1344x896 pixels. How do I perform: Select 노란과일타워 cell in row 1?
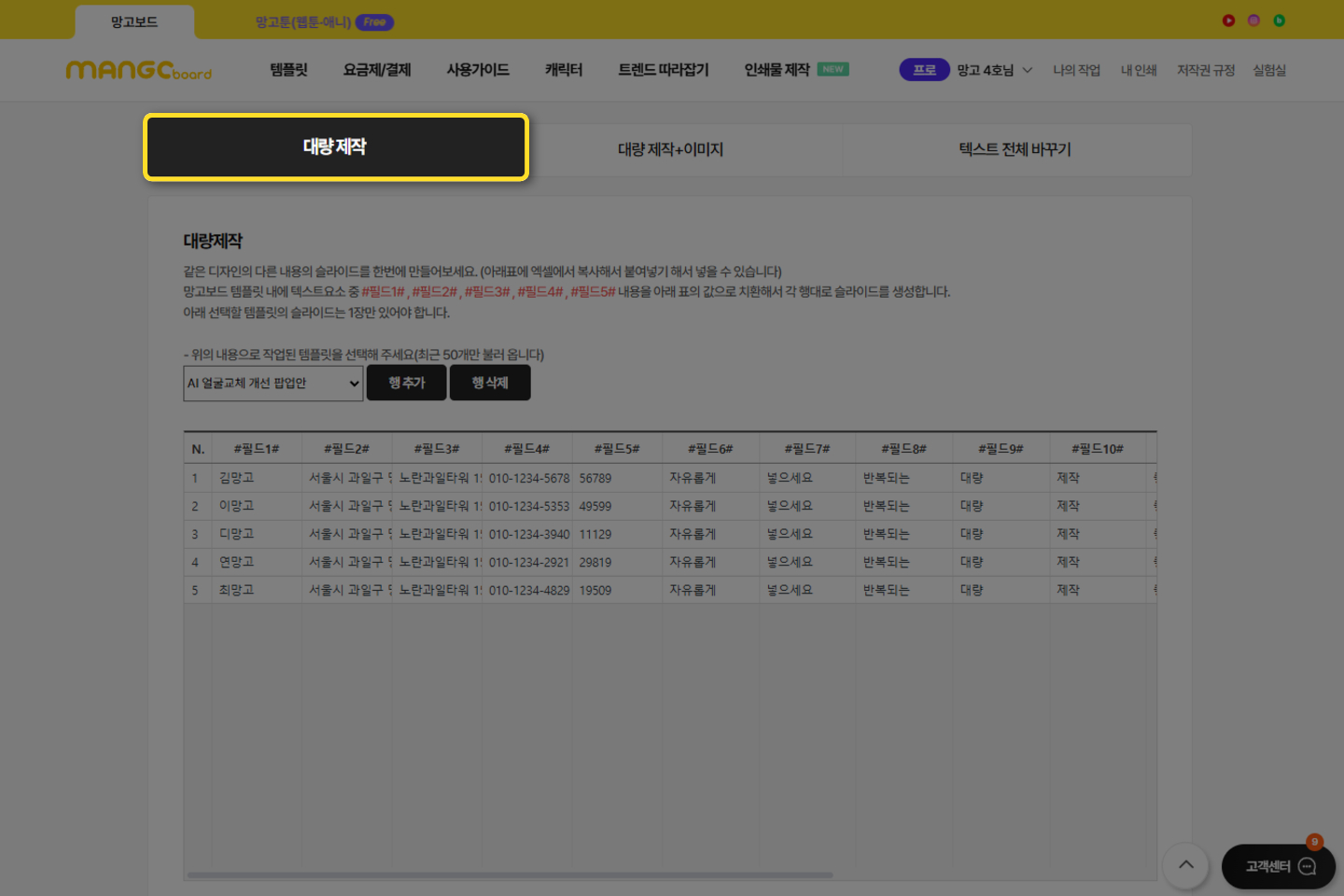(437, 478)
